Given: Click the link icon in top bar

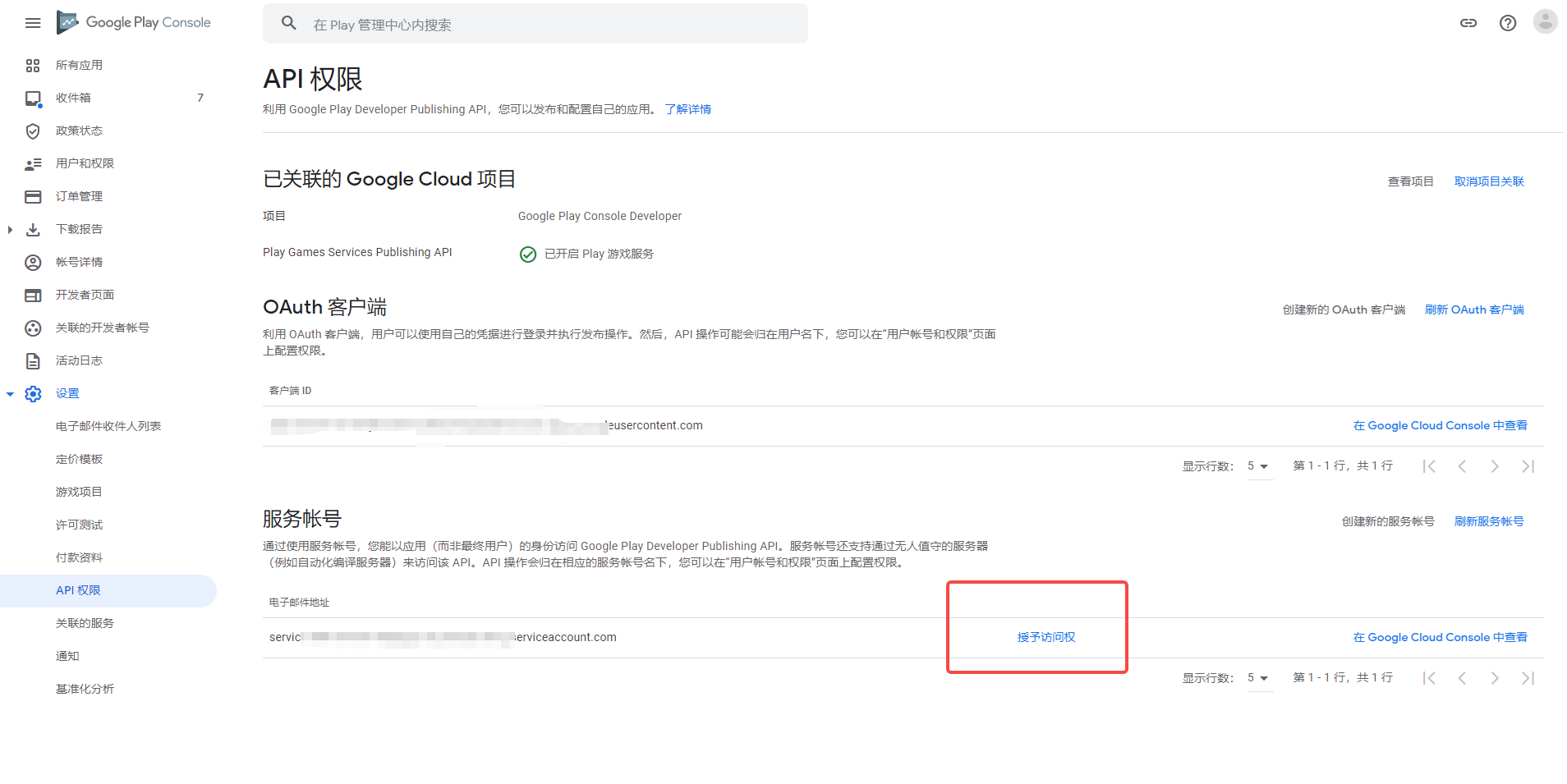Looking at the screenshot, I should pyautogui.click(x=1468, y=23).
